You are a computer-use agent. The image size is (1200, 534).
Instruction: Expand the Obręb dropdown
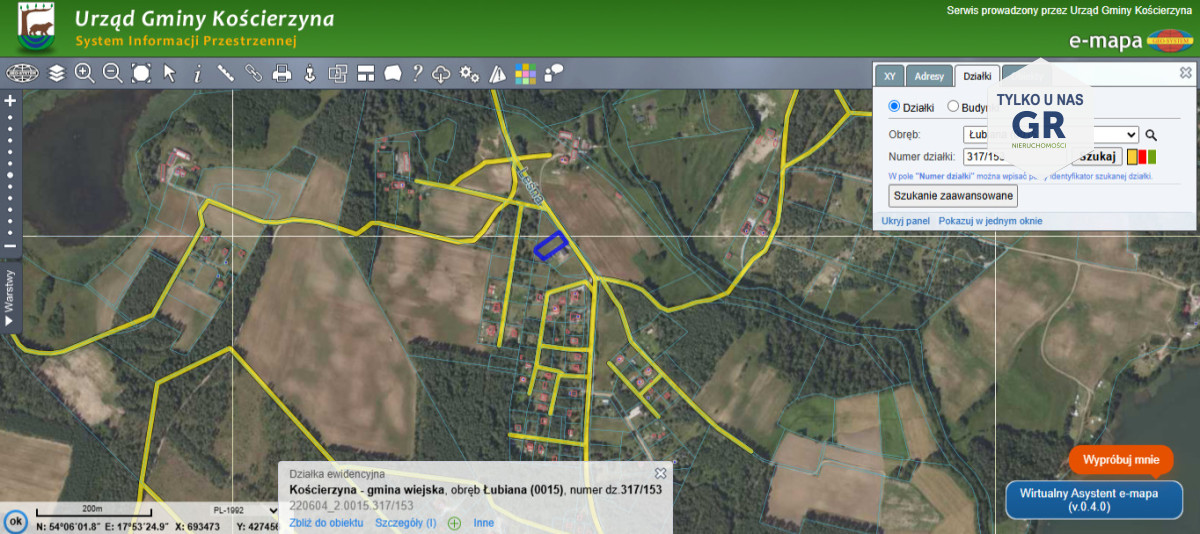coord(1051,134)
